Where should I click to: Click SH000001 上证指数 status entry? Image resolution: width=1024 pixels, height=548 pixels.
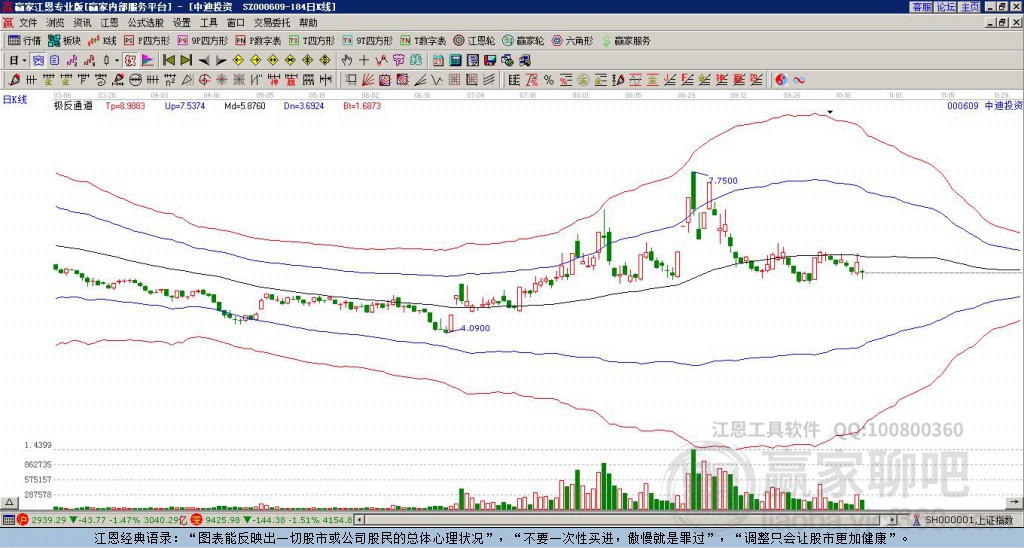coord(968,520)
